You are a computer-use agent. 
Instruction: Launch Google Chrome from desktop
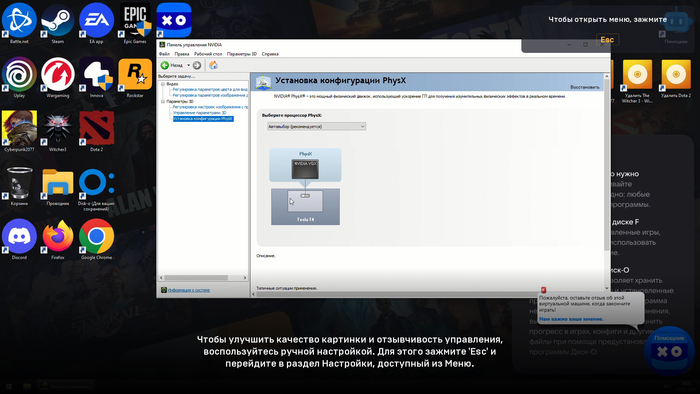coord(96,239)
